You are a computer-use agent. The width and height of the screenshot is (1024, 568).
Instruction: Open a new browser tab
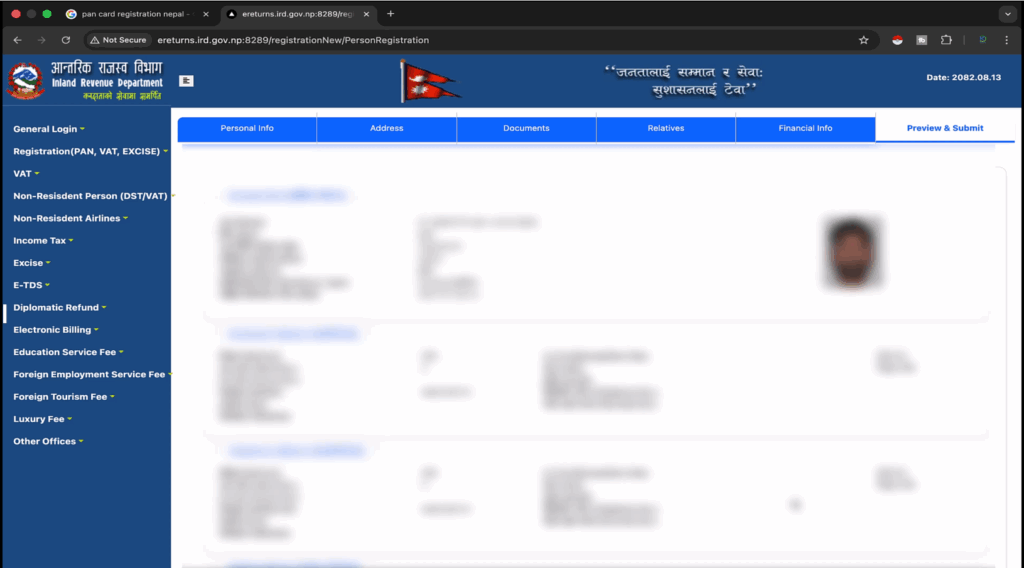390,14
